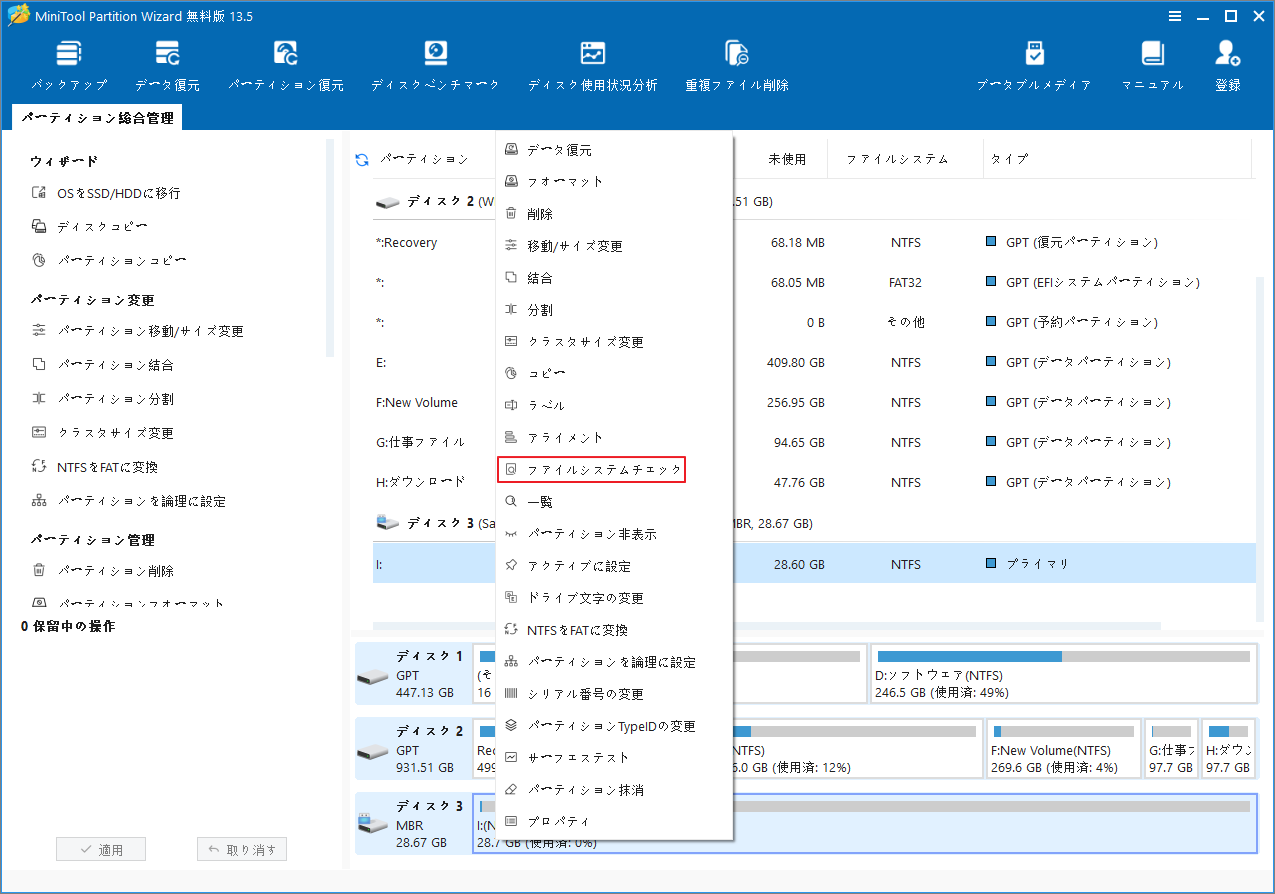Open the バックアップ tool

[68, 62]
